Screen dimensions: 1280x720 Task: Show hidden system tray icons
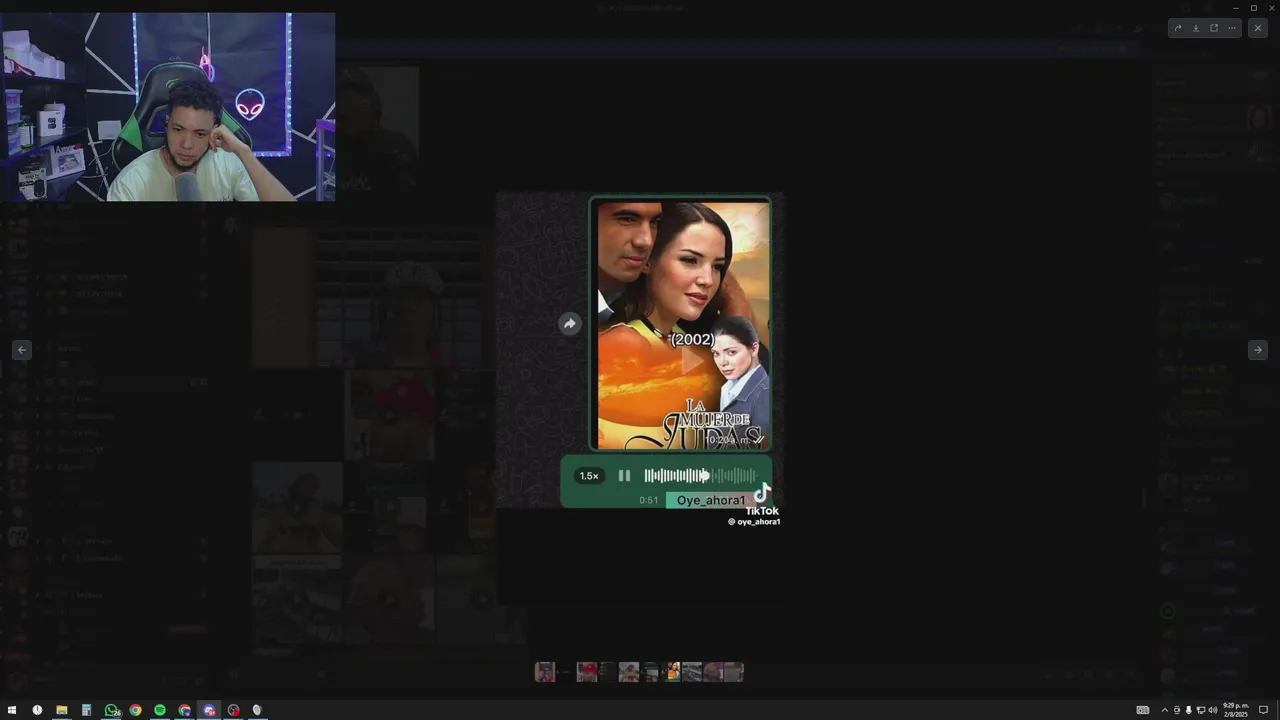[1164, 710]
